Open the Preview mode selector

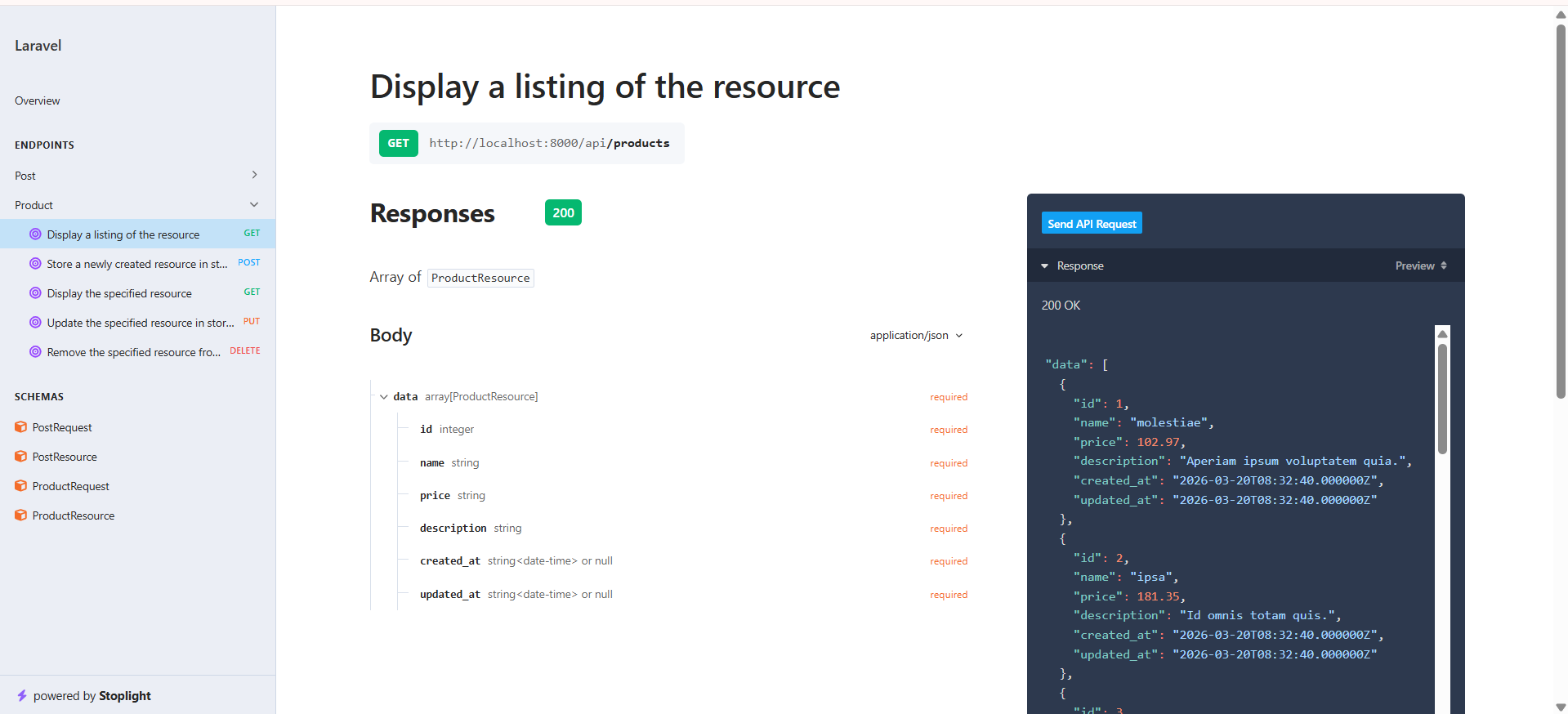tap(1420, 266)
